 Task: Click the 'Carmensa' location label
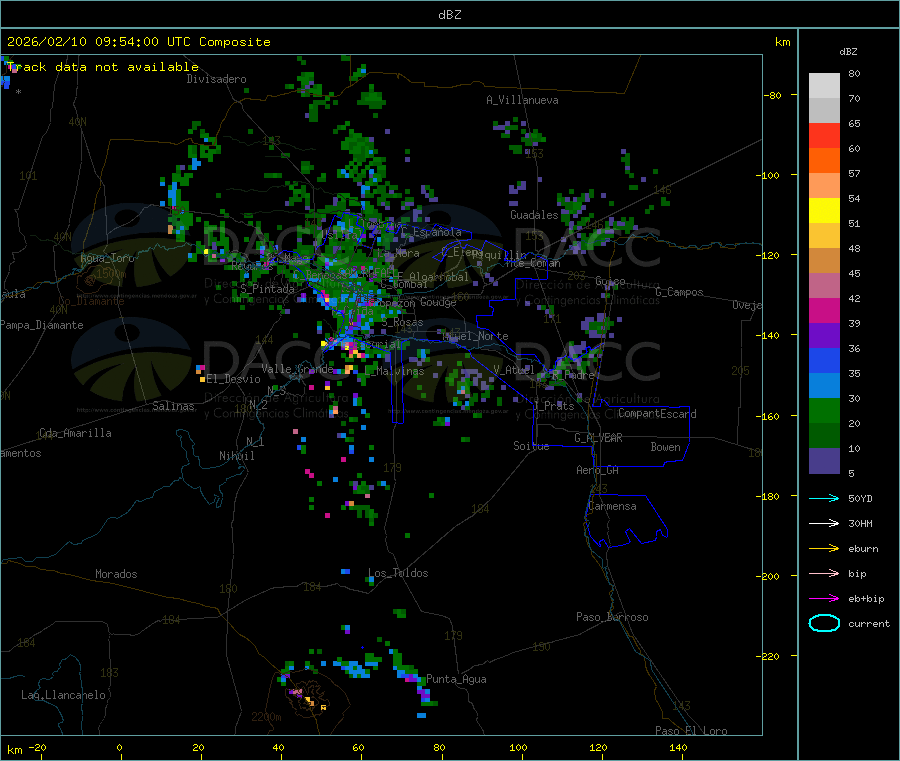pos(612,507)
